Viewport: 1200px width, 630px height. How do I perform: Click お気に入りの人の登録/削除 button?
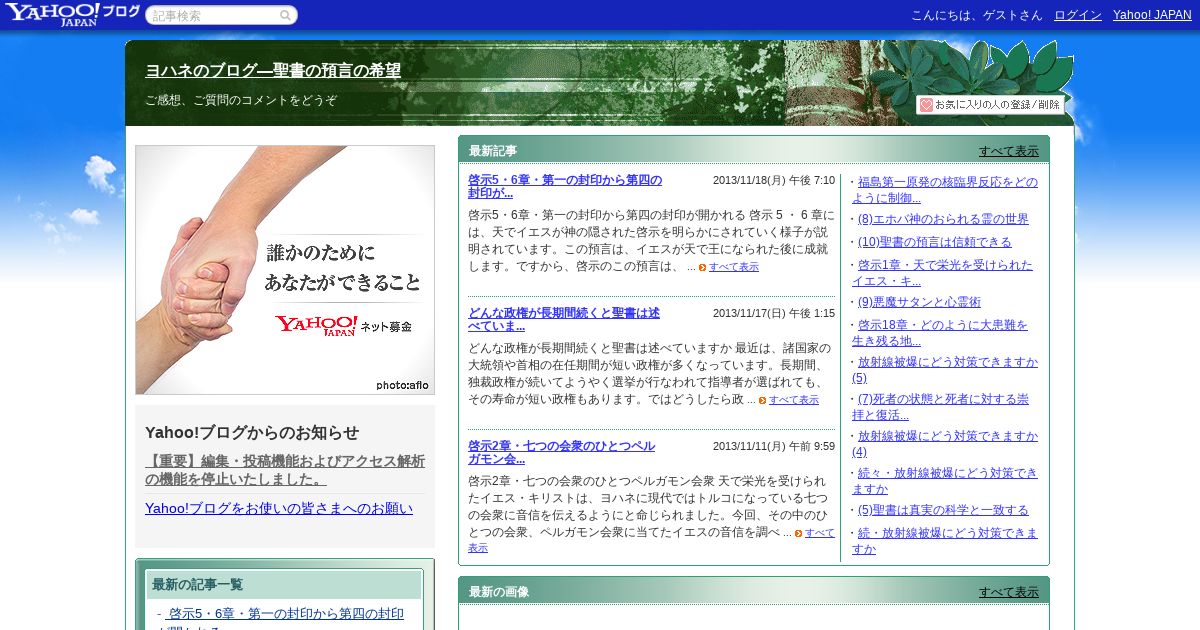coord(989,105)
